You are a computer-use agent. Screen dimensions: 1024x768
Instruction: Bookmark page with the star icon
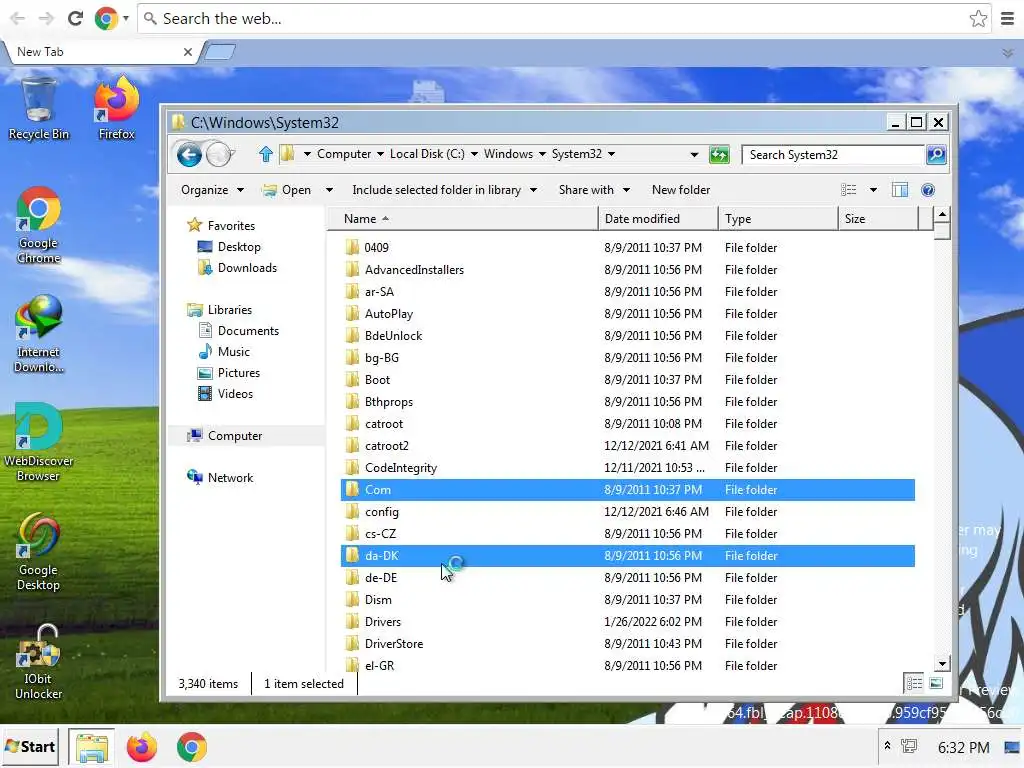pos(978,18)
